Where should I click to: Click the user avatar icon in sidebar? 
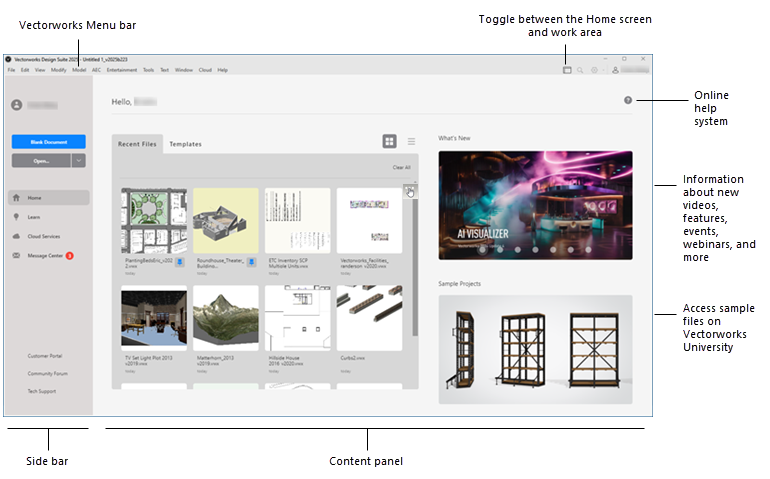point(16,105)
